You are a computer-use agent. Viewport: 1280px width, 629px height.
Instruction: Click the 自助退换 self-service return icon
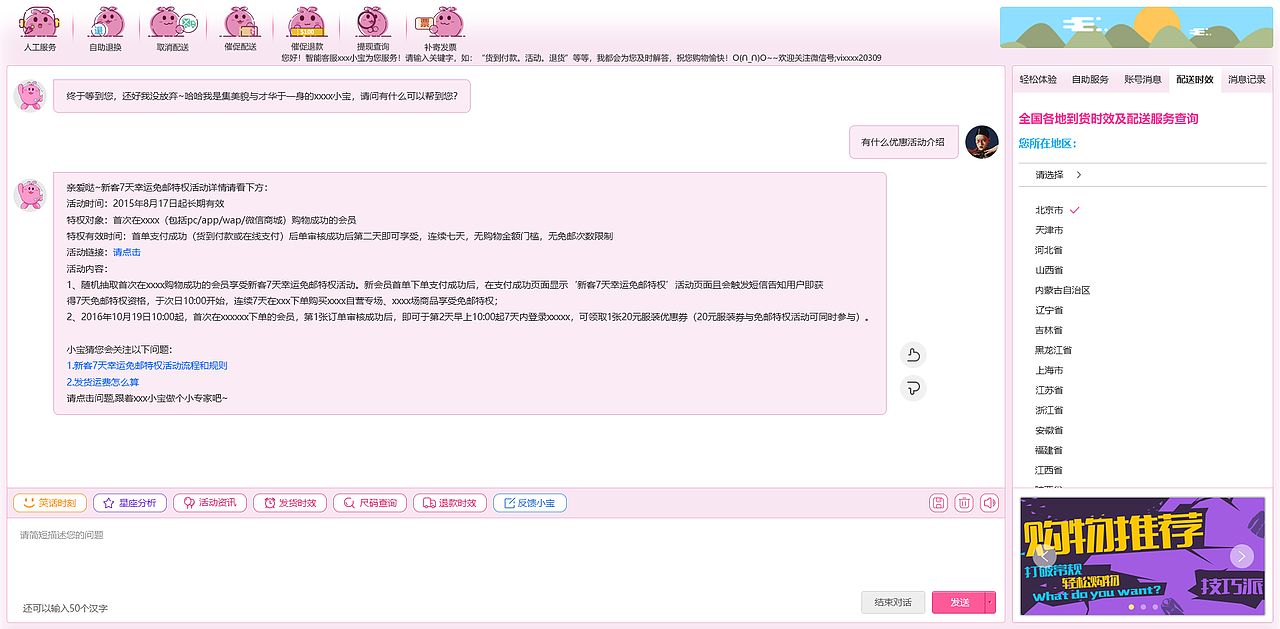pyautogui.click(x=105, y=25)
